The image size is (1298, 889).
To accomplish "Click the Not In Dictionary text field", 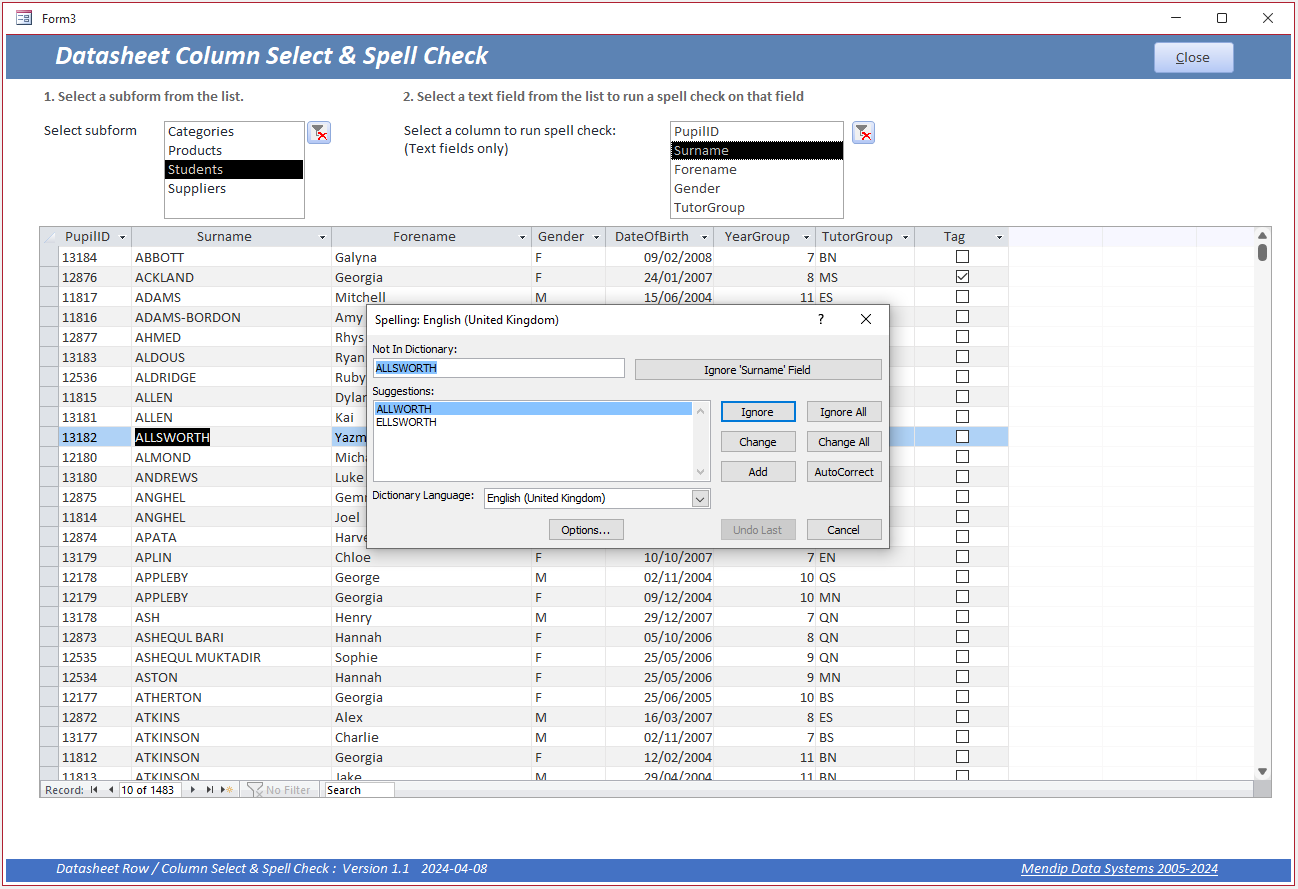I will point(499,369).
